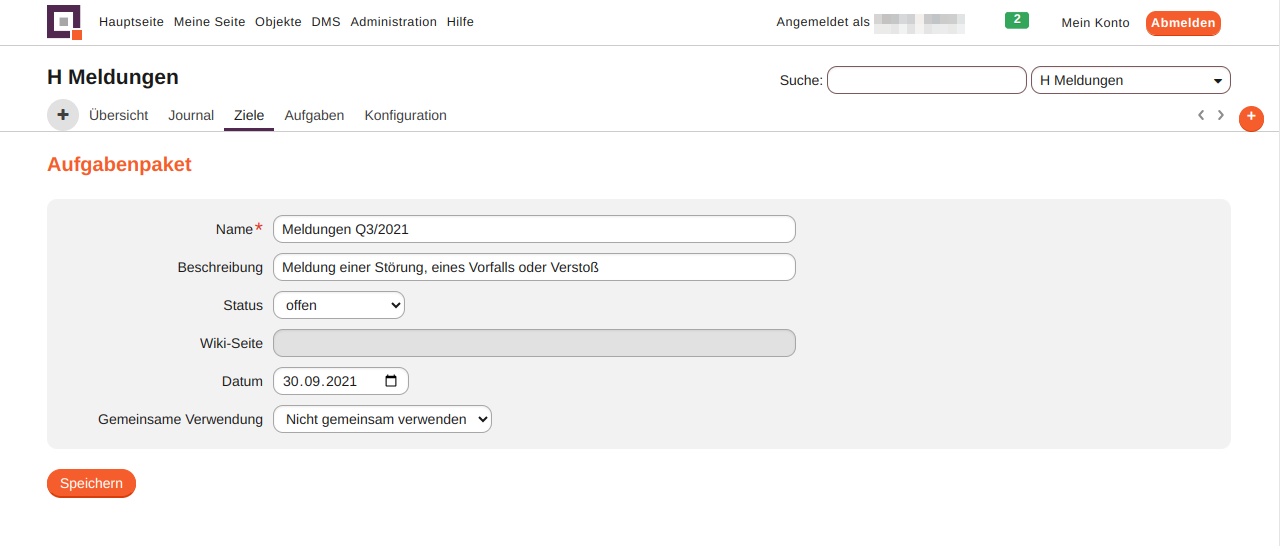The height and width of the screenshot is (546, 1280).
Task: Open the Administration menu
Action: [393, 22]
